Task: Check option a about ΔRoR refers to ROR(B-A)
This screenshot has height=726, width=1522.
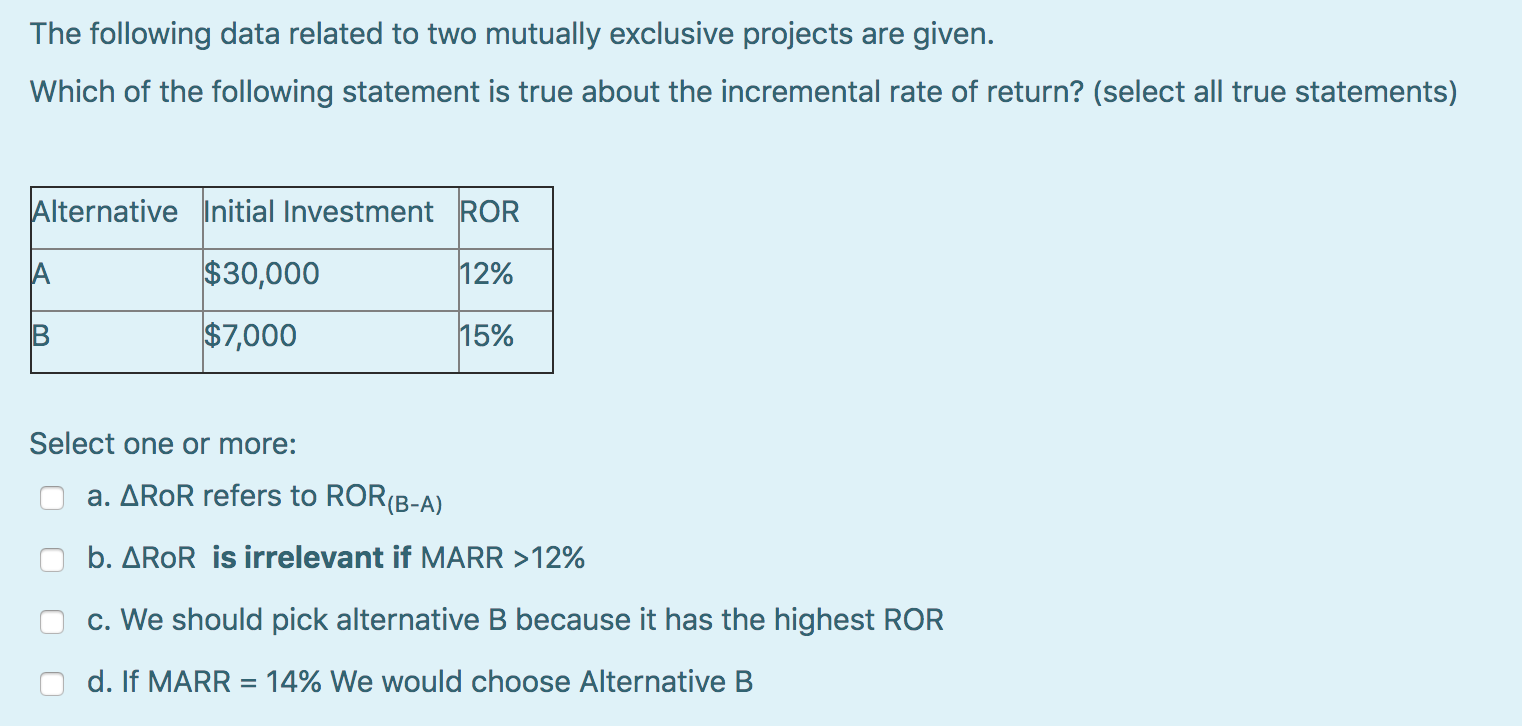Action: [x=51, y=497]
